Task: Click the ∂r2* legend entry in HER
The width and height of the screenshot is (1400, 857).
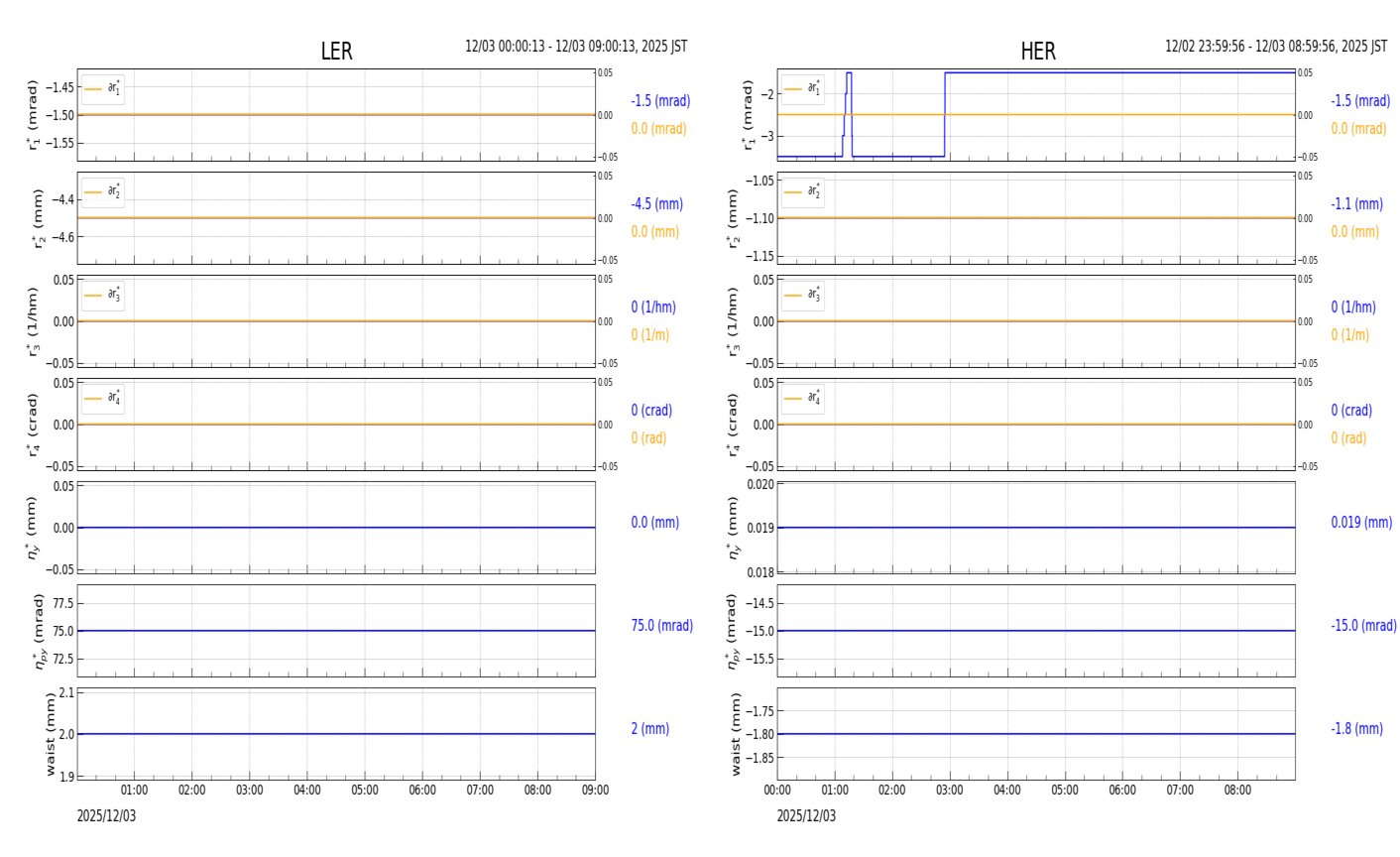Action: coord(803,192)
